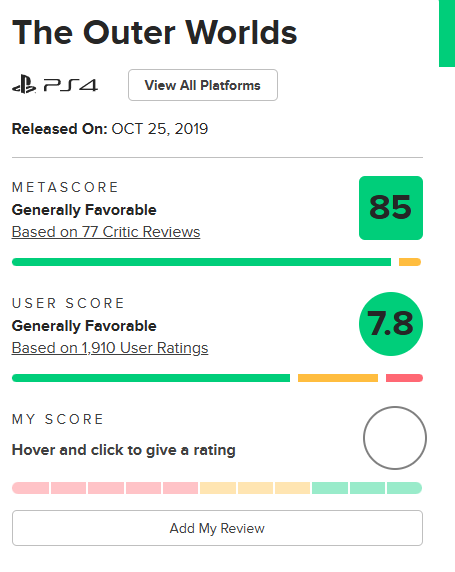Click the PlayStation logo icon
The image size is (455, 572).
point(24,84)
